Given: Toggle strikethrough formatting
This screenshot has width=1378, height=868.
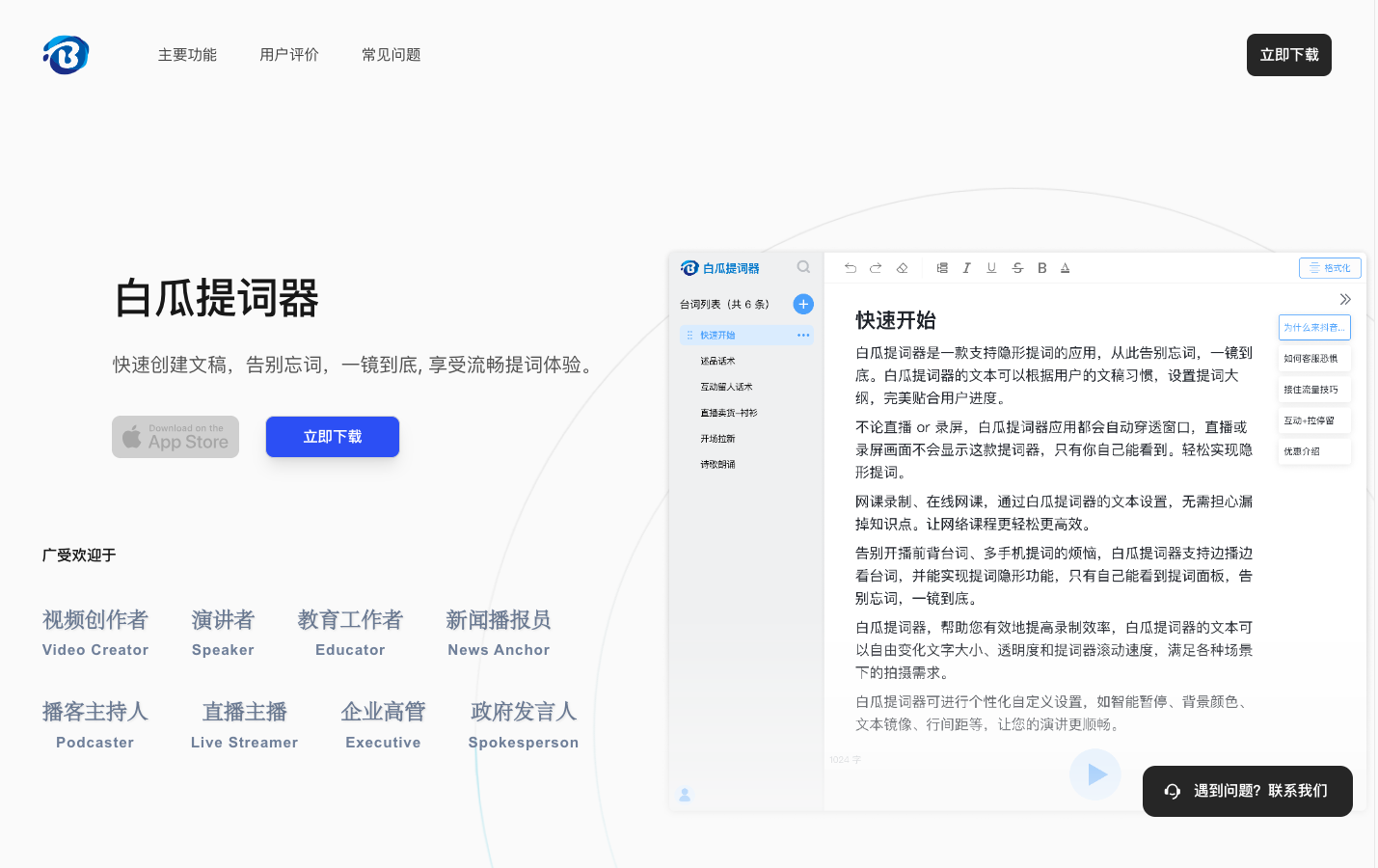Looking at the screenshot, I should 1017,268.
